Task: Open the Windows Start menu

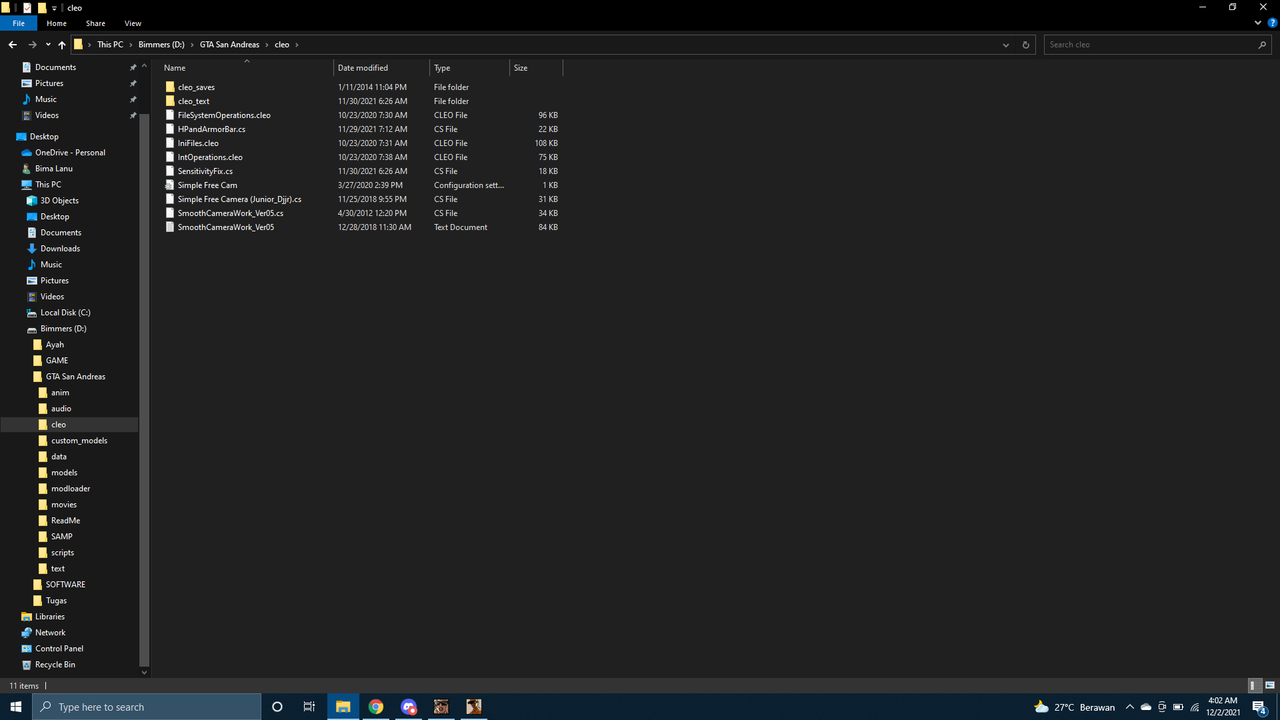Action: [x=16, y=707]
